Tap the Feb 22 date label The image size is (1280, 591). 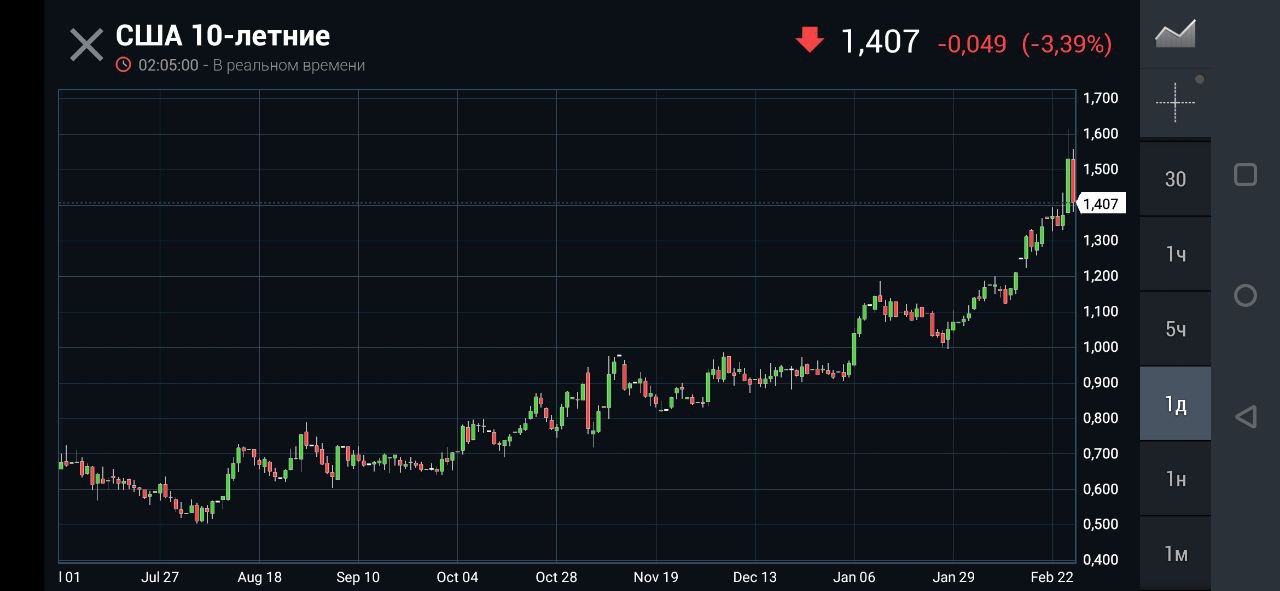point(1052,577)
